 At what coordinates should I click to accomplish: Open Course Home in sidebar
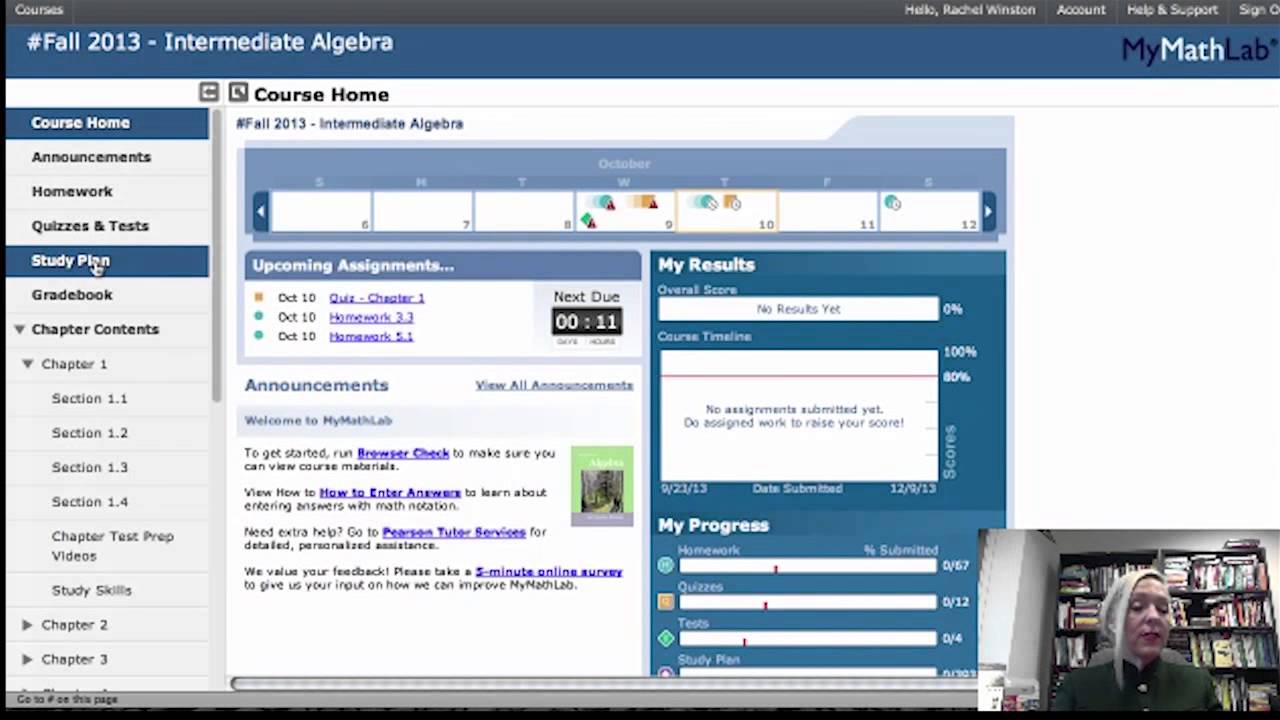[x=107, y=122]
